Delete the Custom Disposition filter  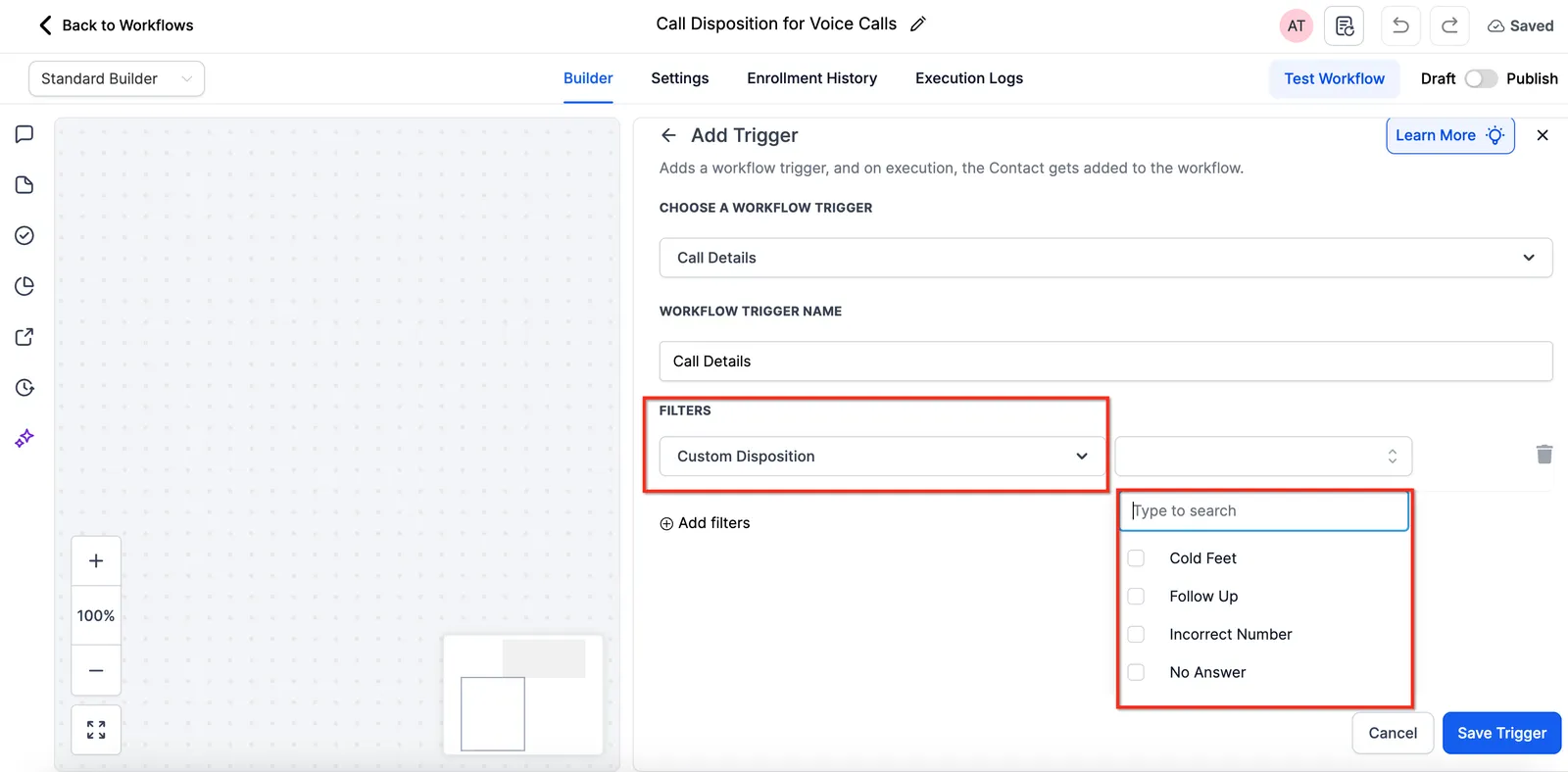1544,454
